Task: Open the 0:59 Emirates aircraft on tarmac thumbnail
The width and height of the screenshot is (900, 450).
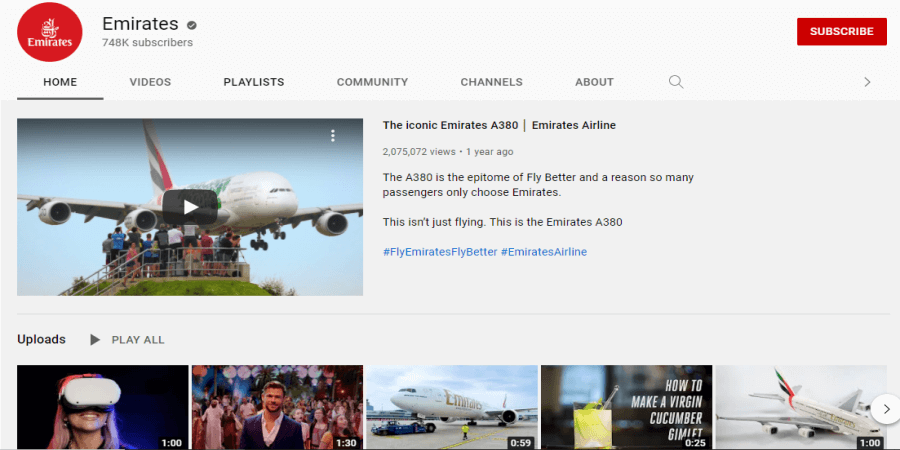Action: 452,408
